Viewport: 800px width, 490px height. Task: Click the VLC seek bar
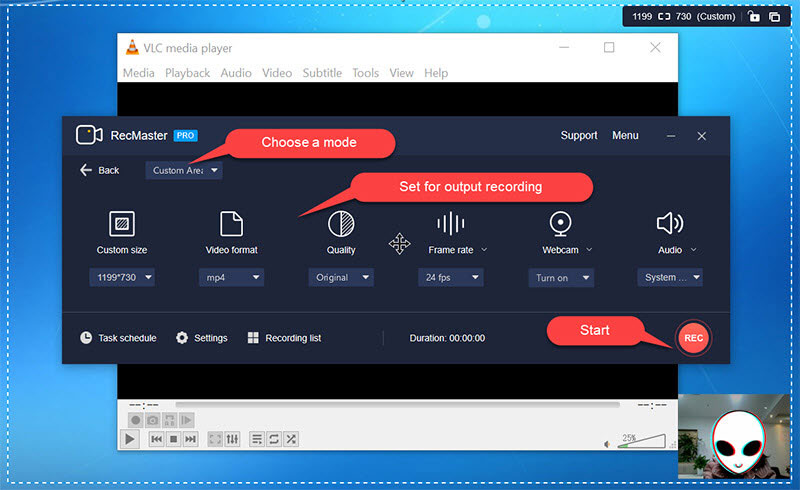click(x=397, y=405)
